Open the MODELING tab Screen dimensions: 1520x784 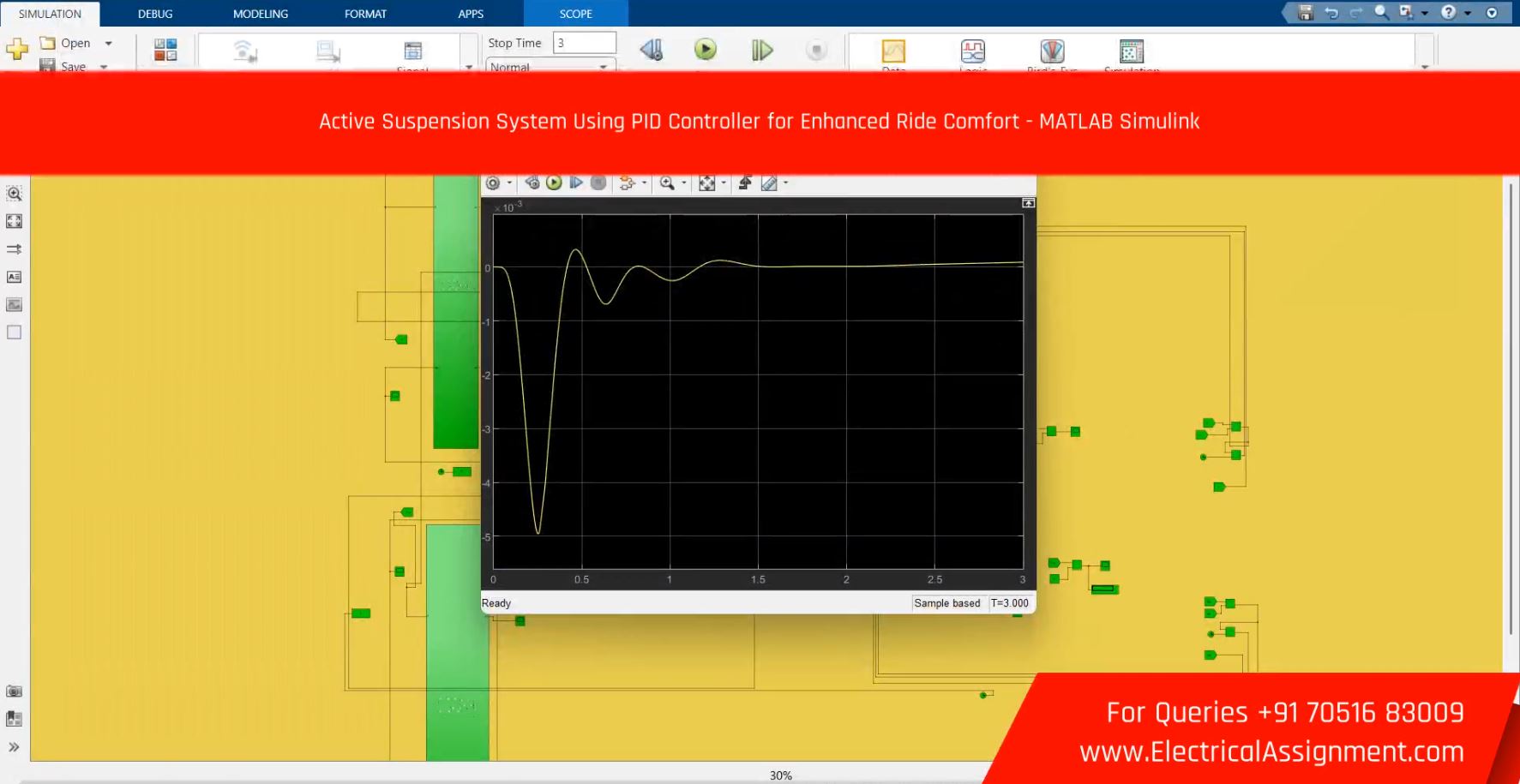261,14
